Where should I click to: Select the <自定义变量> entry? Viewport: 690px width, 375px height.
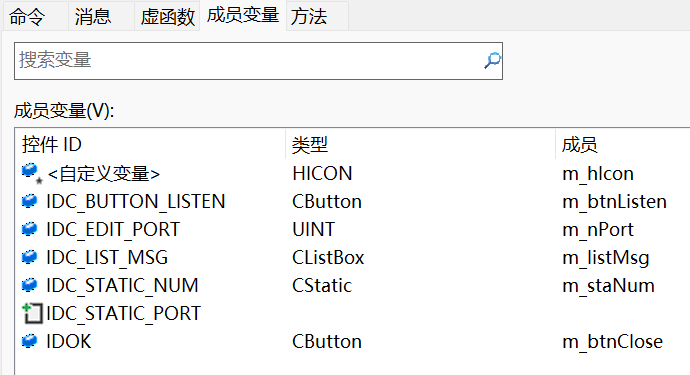pos(104,174)
